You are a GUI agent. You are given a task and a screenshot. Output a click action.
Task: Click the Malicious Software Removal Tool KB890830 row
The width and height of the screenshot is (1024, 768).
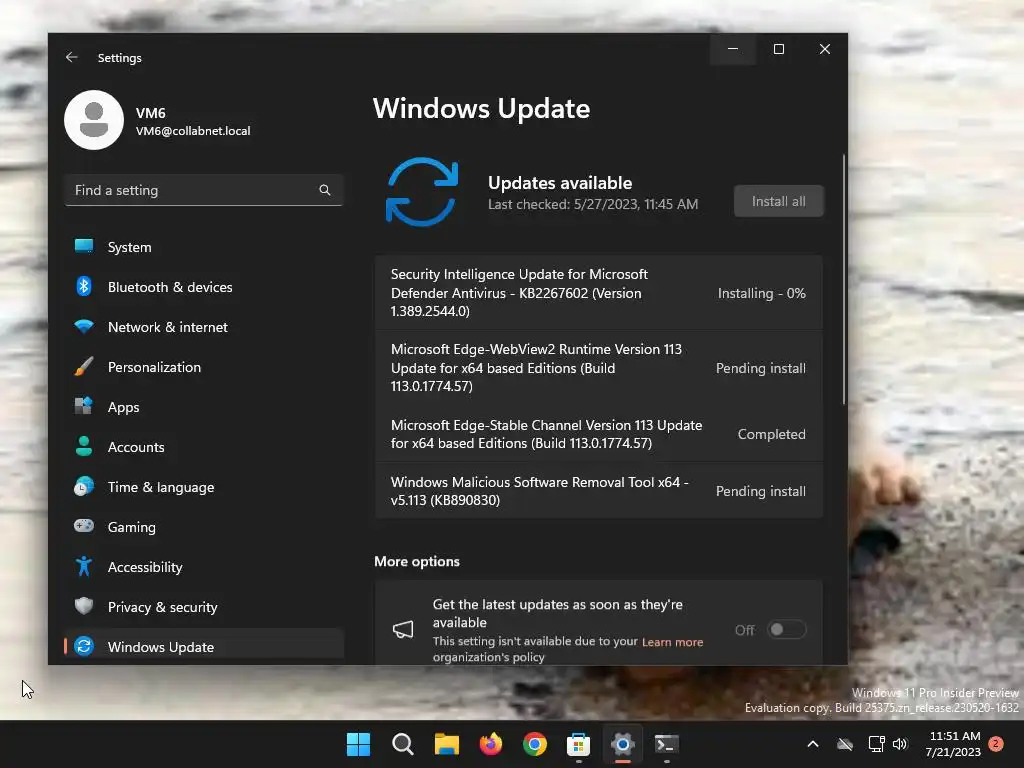599,491
